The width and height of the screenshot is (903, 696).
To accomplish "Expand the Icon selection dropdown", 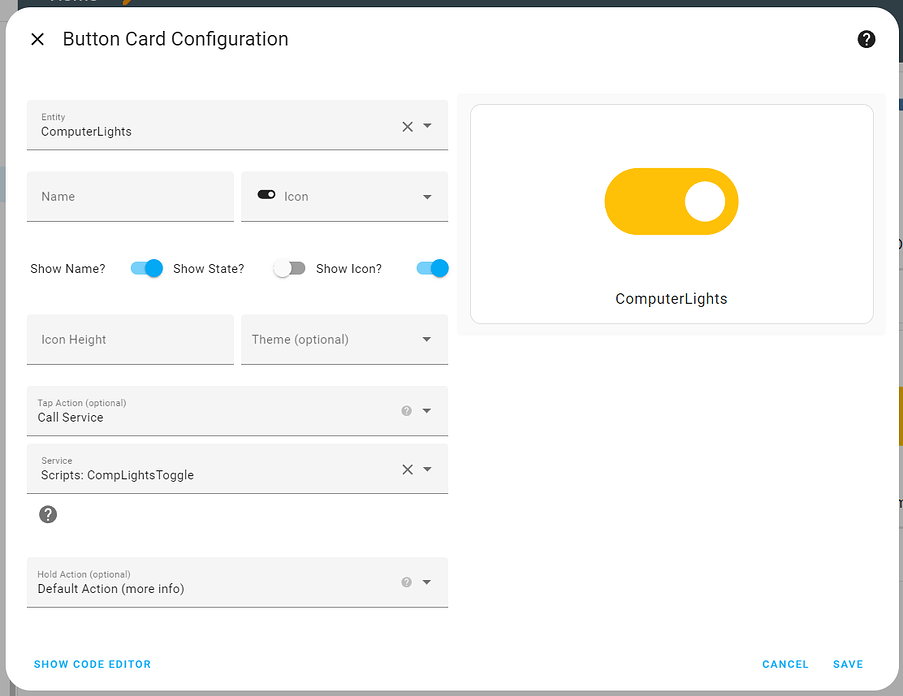I will [427, 195].
